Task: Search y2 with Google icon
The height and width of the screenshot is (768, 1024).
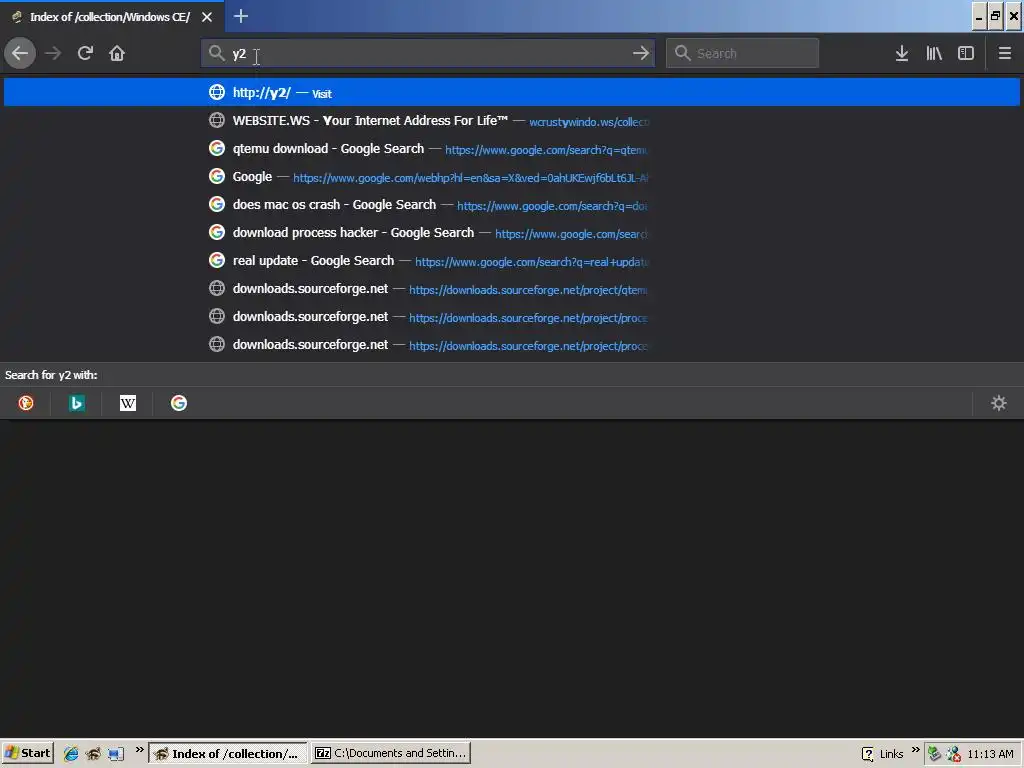Action: (179, 403)
